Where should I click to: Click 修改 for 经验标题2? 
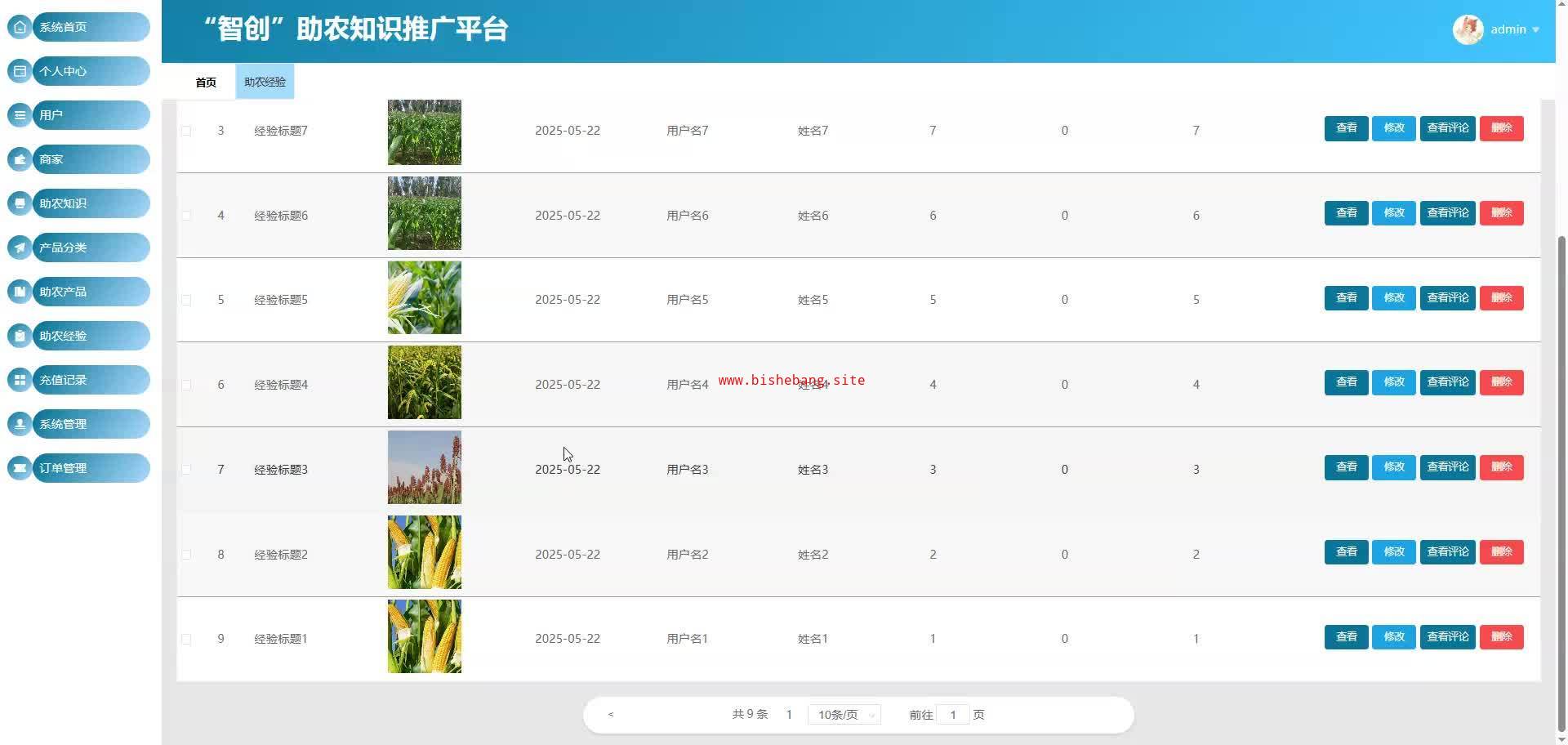(1393, 552)
